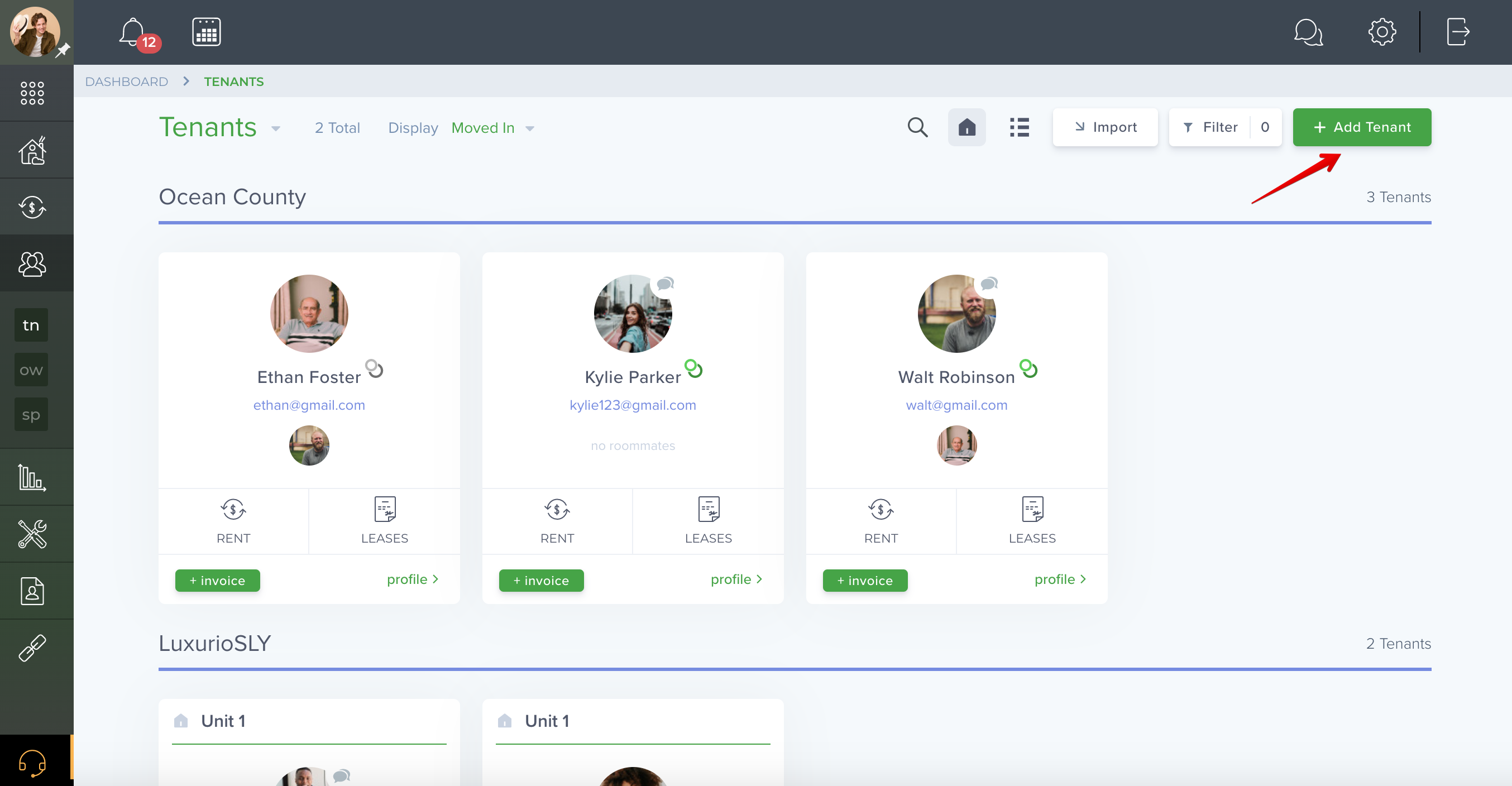
Task: Open the people icon in sidebar
Action: [x=32, y=263]
